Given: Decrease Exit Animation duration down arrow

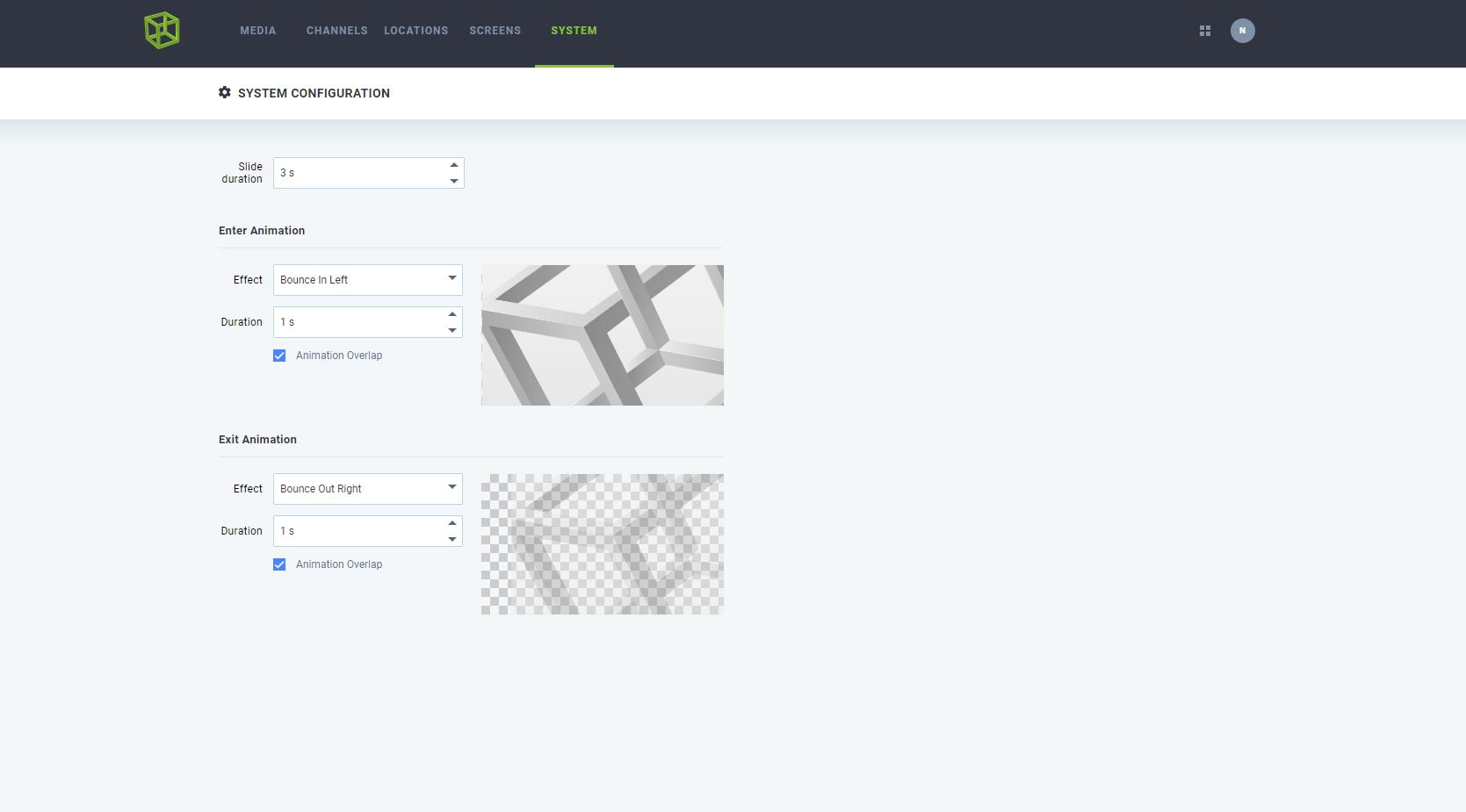Looking at the screenshot, I should (452, 539).
